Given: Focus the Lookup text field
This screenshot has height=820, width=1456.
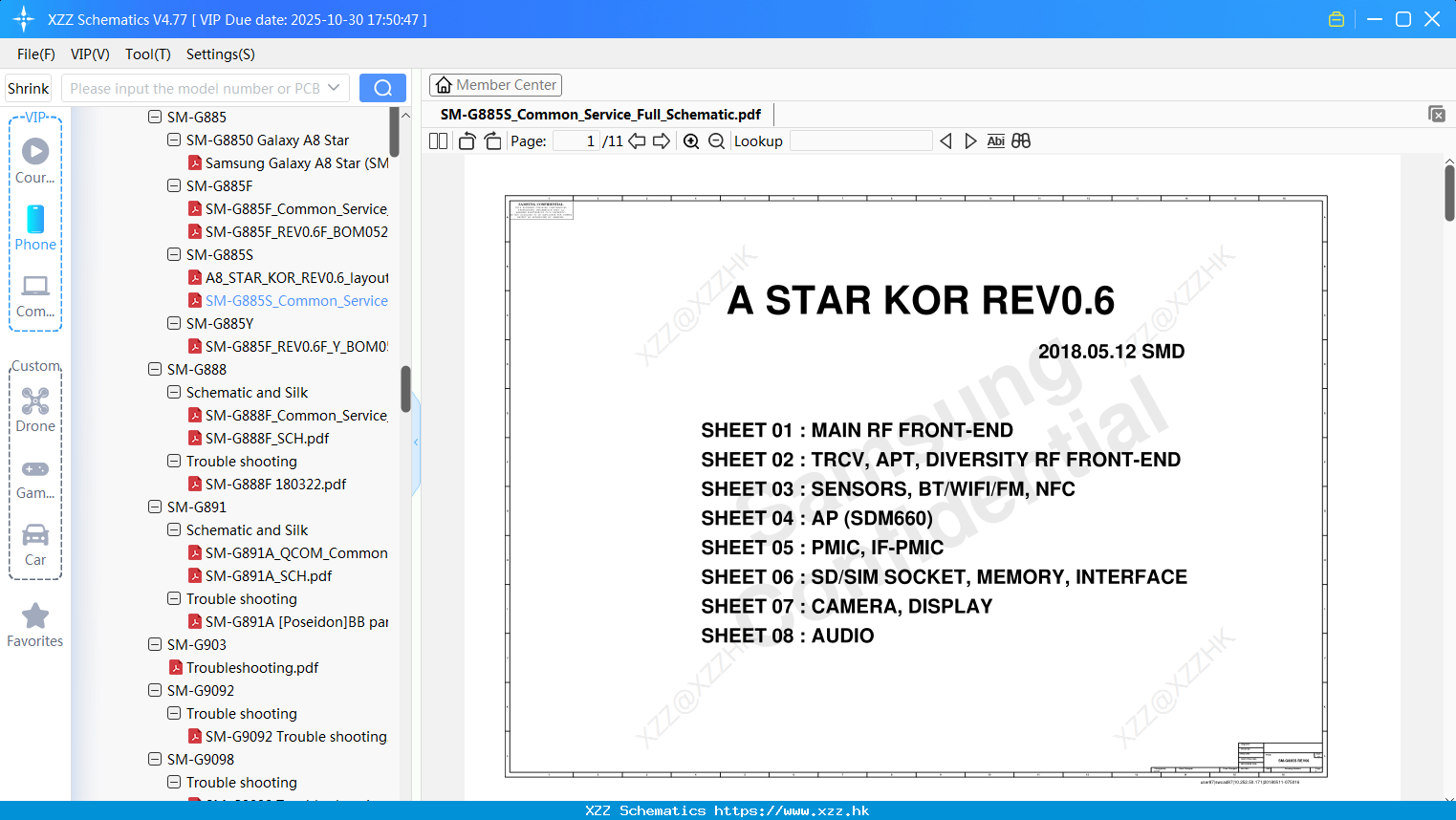Looking at the screenshot, I should click(860, 140).
